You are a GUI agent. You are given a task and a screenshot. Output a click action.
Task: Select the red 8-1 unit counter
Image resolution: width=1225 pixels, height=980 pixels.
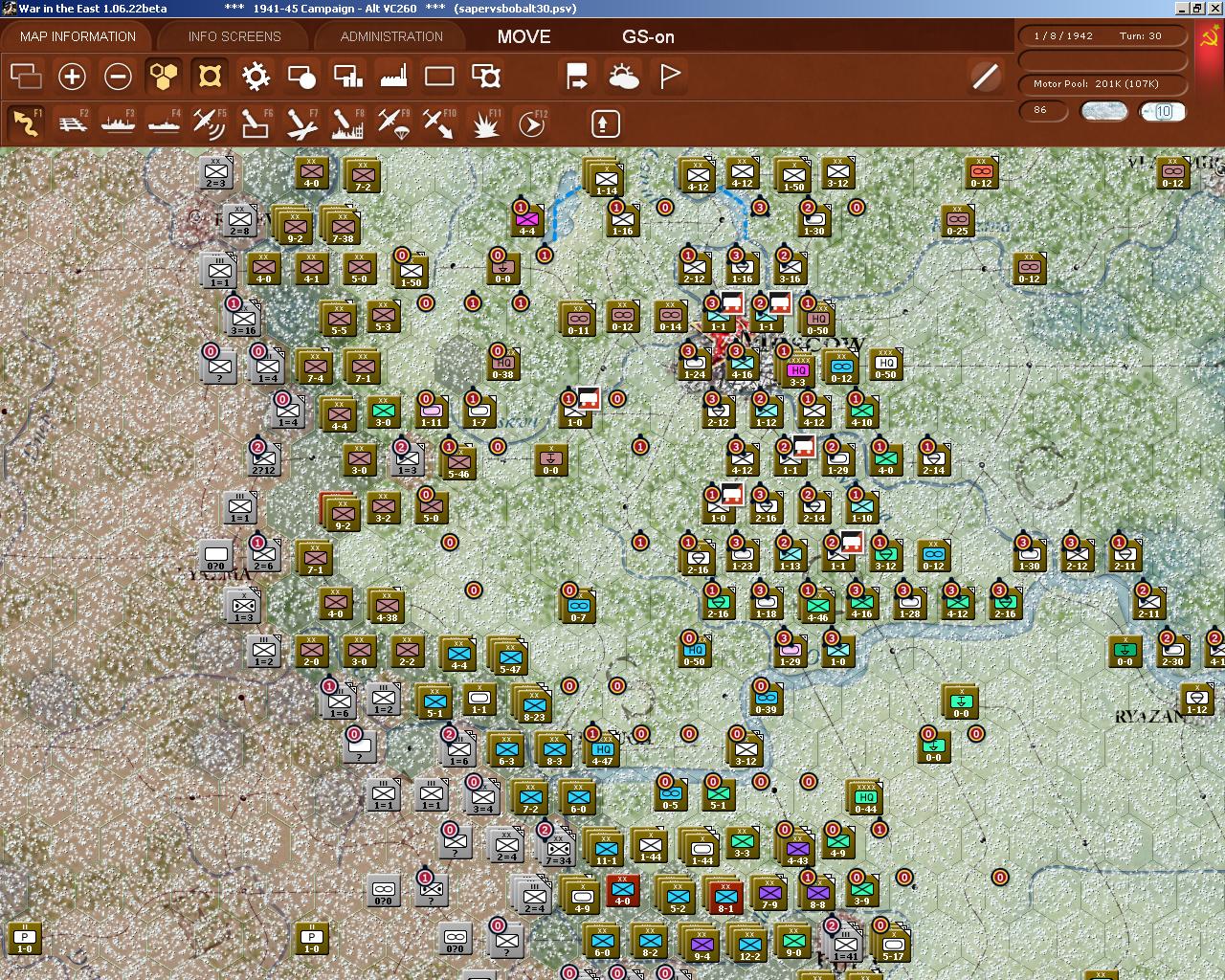(724, 897)
